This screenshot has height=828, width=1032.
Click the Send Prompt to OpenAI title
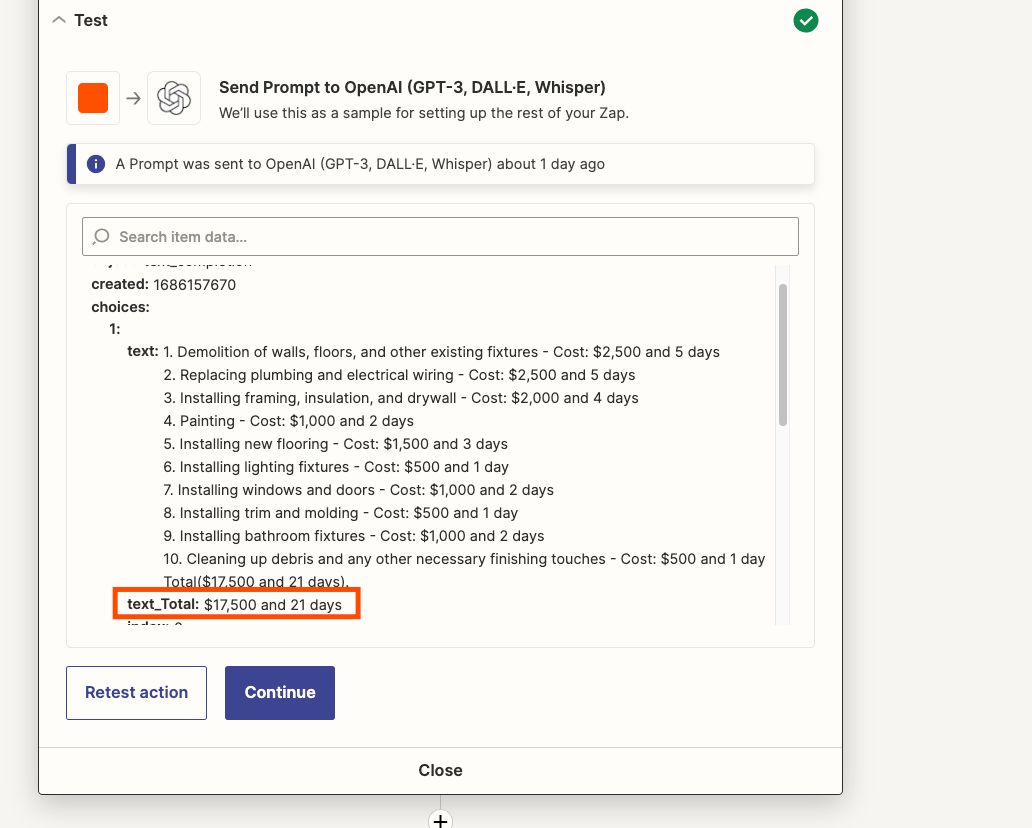tap(412, 88)
